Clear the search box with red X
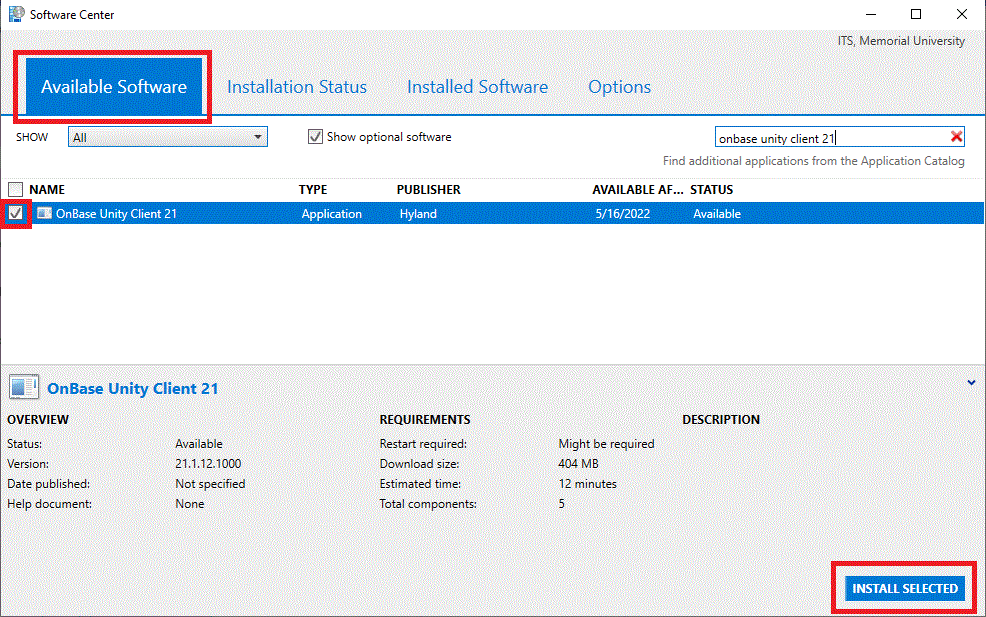Viewport: 986px width, 617px height. pos(956,136)
